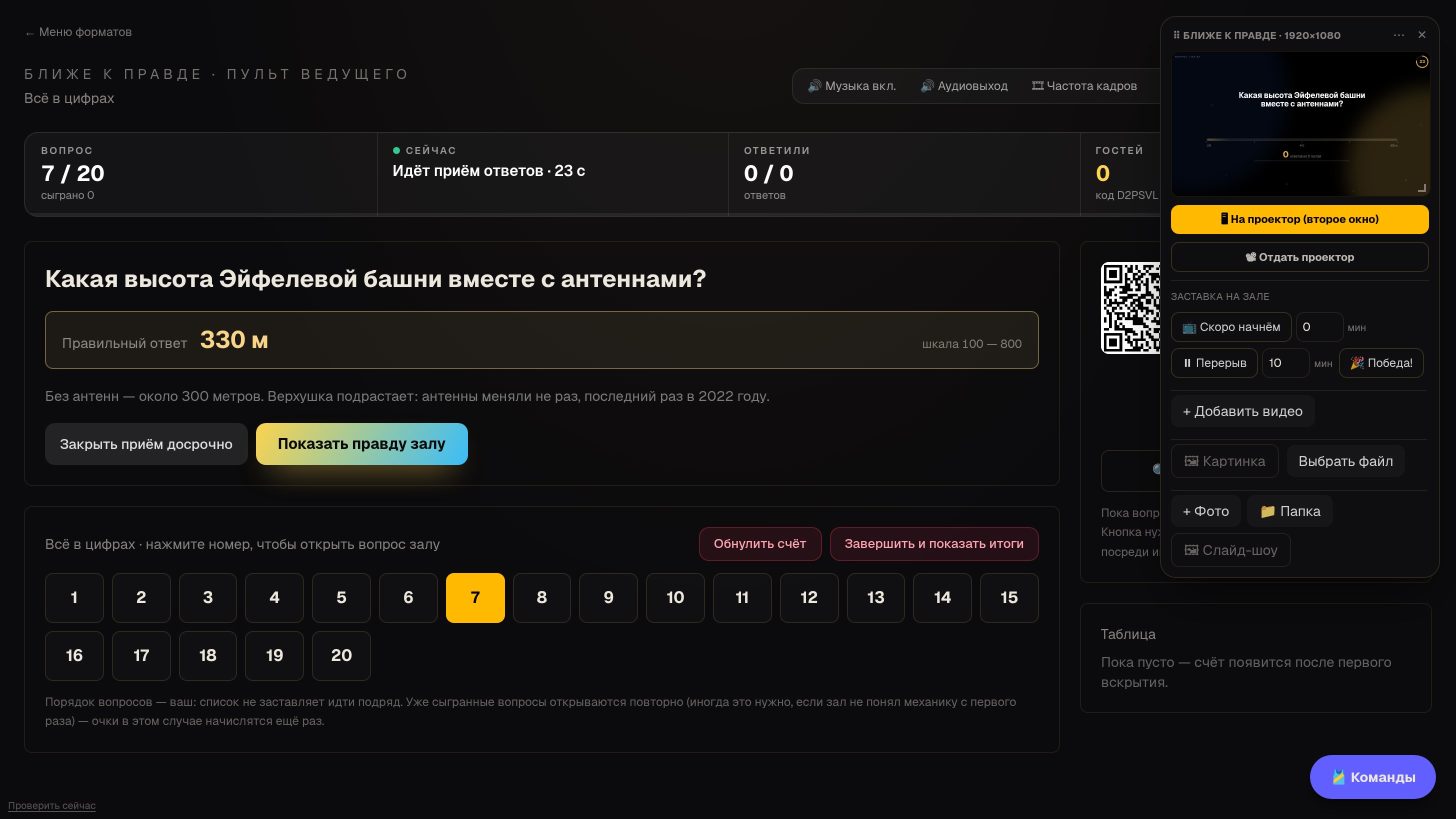This screenshot has height=819, width=1456.
Task: Click the correct answer 330 м
Action: (234, 340)
